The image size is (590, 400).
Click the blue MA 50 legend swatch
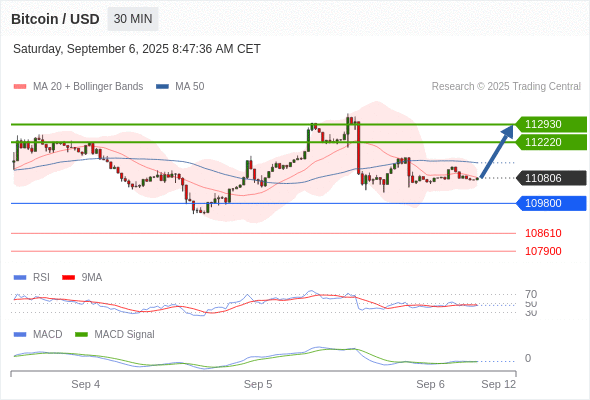click(162, 87)
